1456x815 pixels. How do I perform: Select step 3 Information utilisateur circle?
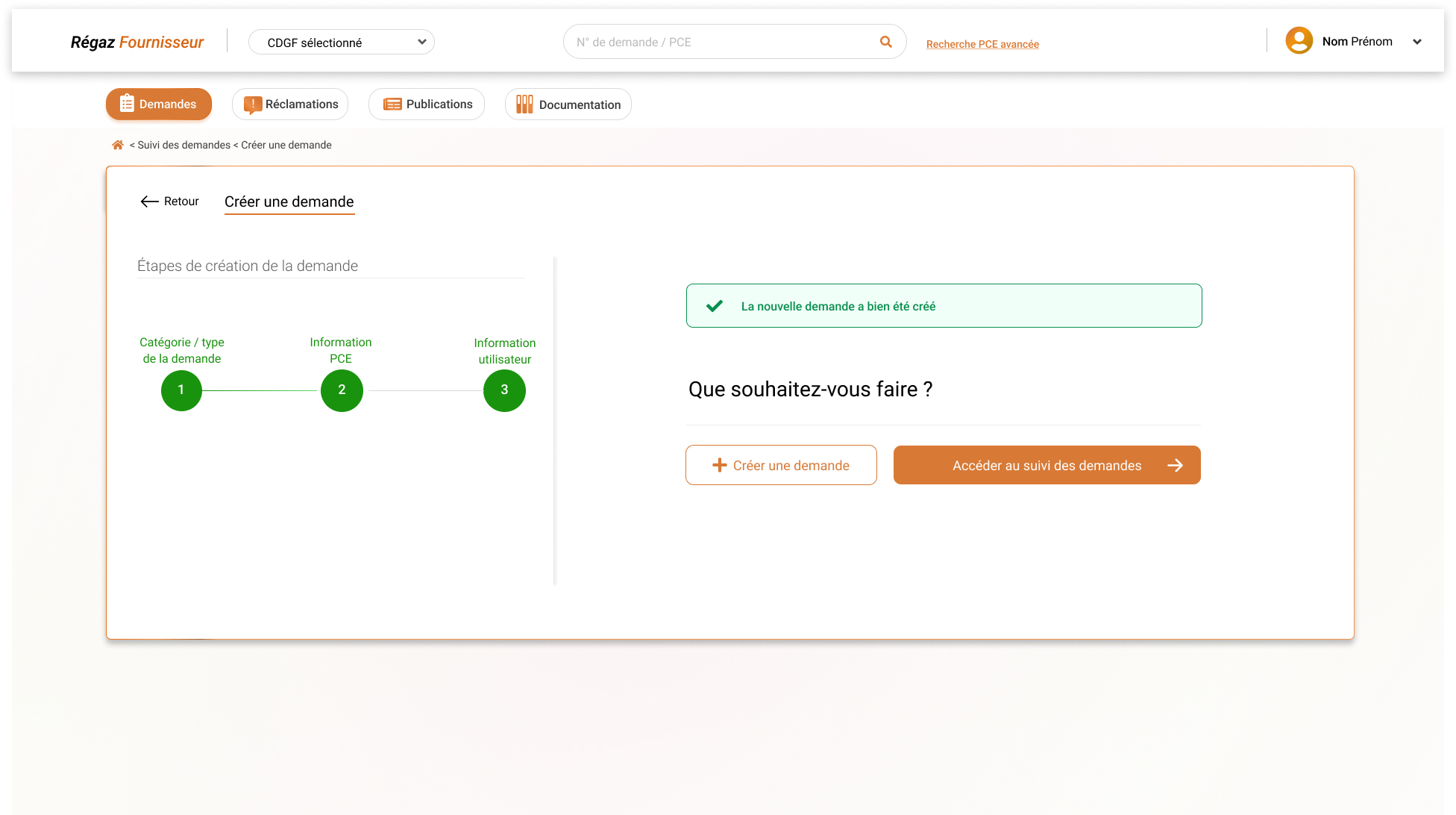[504, 390]
